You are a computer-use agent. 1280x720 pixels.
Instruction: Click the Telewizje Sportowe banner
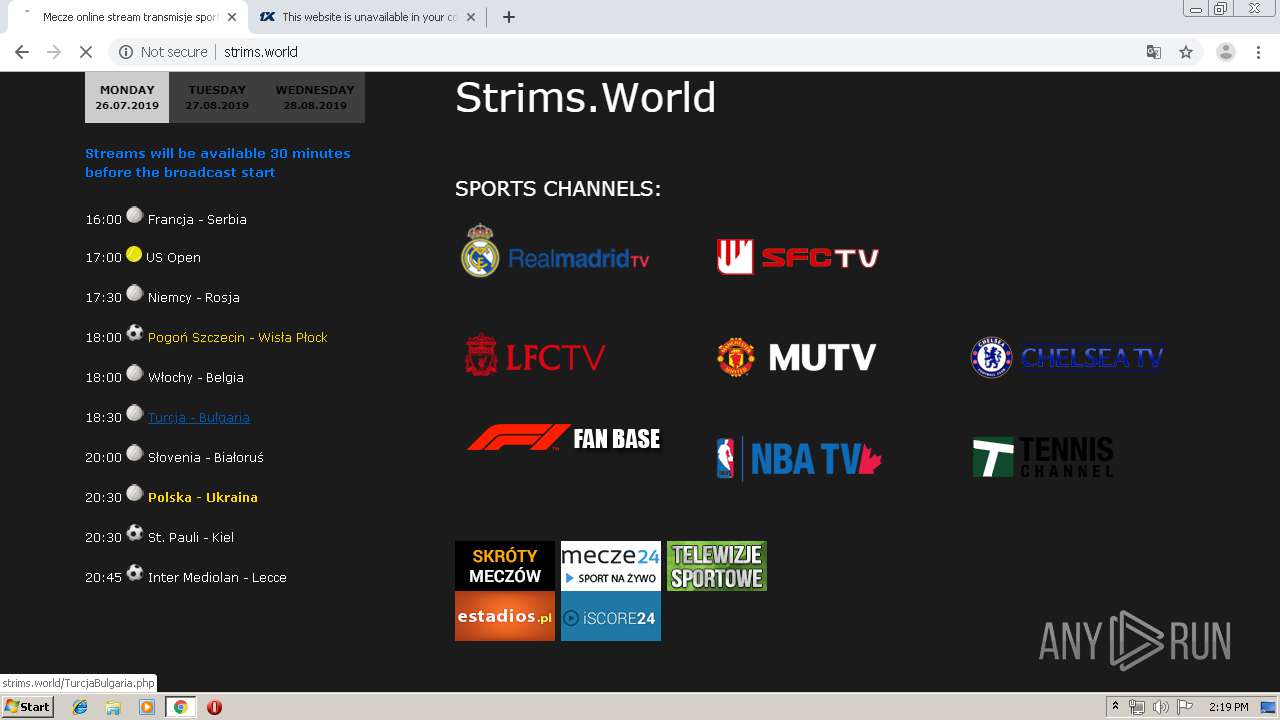tap(717, 566)
